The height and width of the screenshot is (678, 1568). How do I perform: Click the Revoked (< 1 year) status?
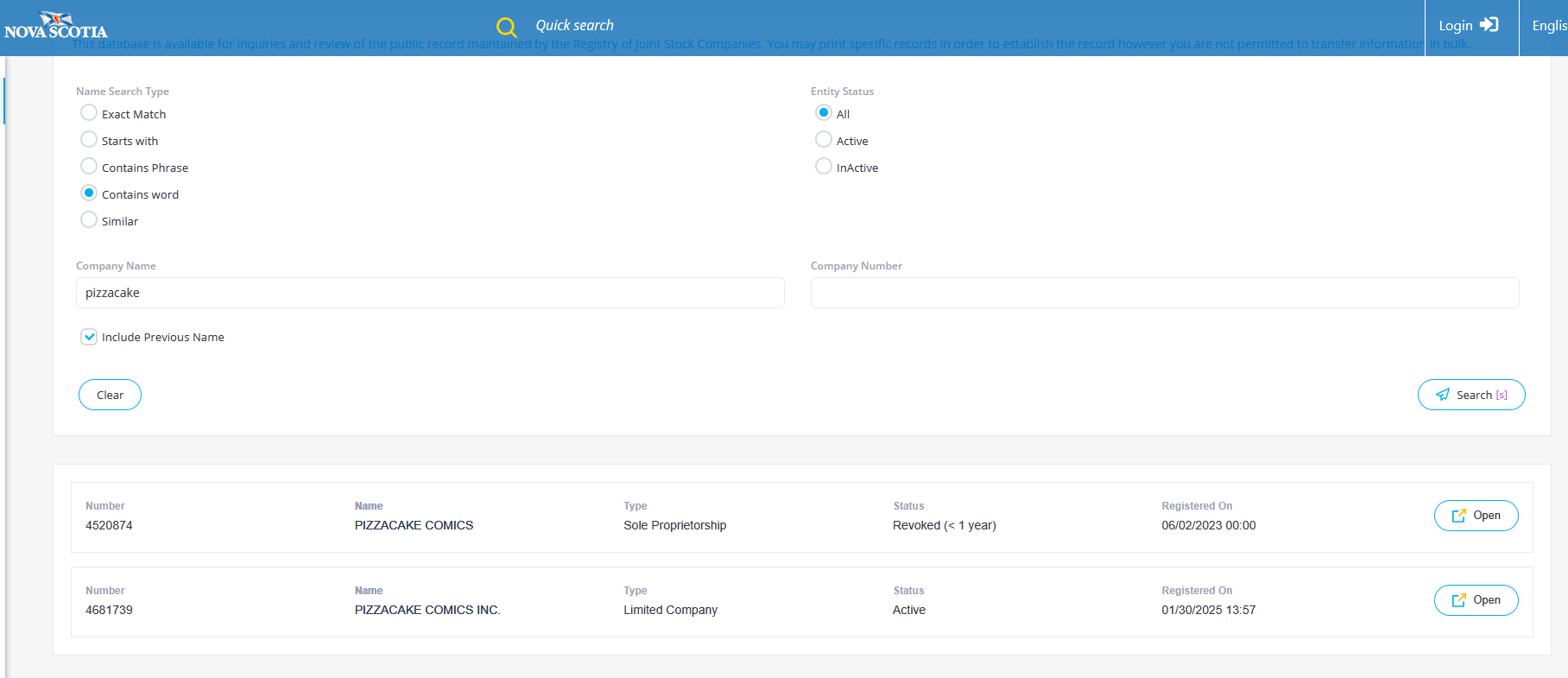coord(945,525)
